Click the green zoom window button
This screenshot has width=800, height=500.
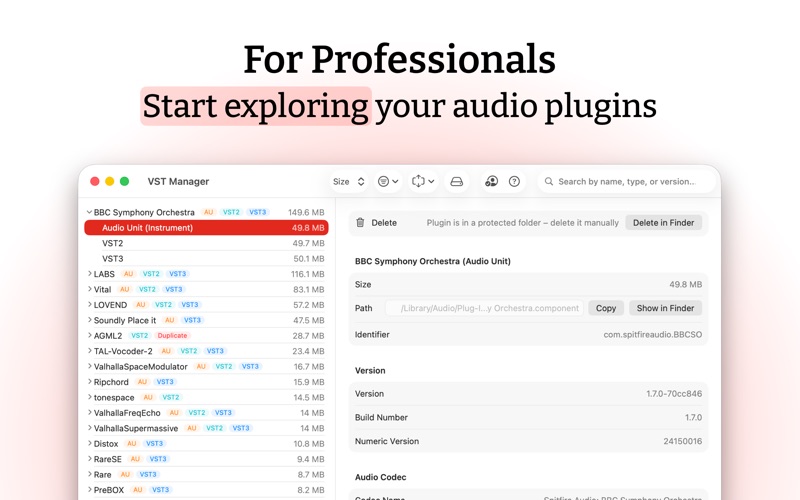click(x=124, y=181)
